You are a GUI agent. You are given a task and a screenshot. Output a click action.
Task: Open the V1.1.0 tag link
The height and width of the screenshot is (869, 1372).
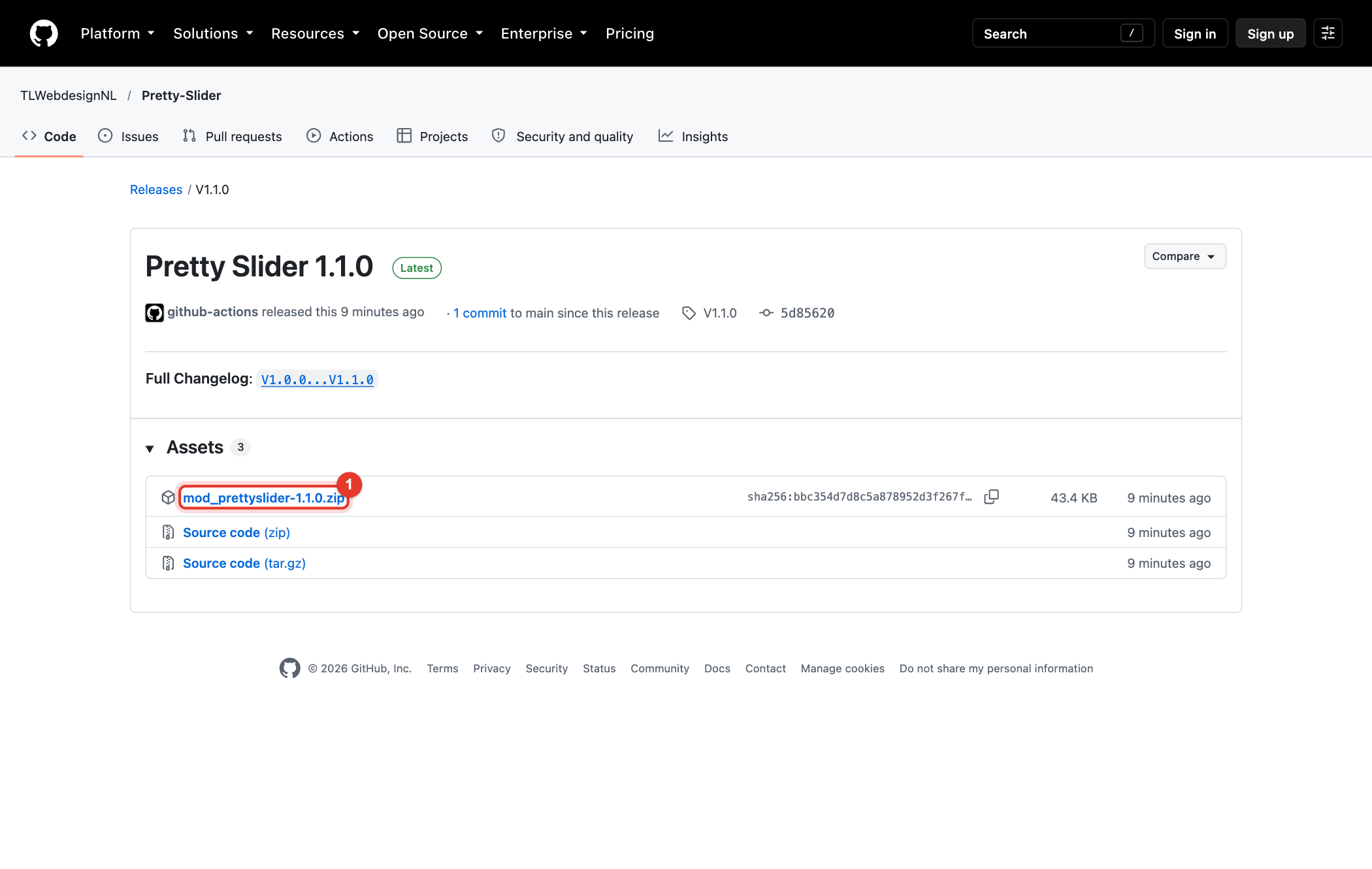(x=720, y=313)
